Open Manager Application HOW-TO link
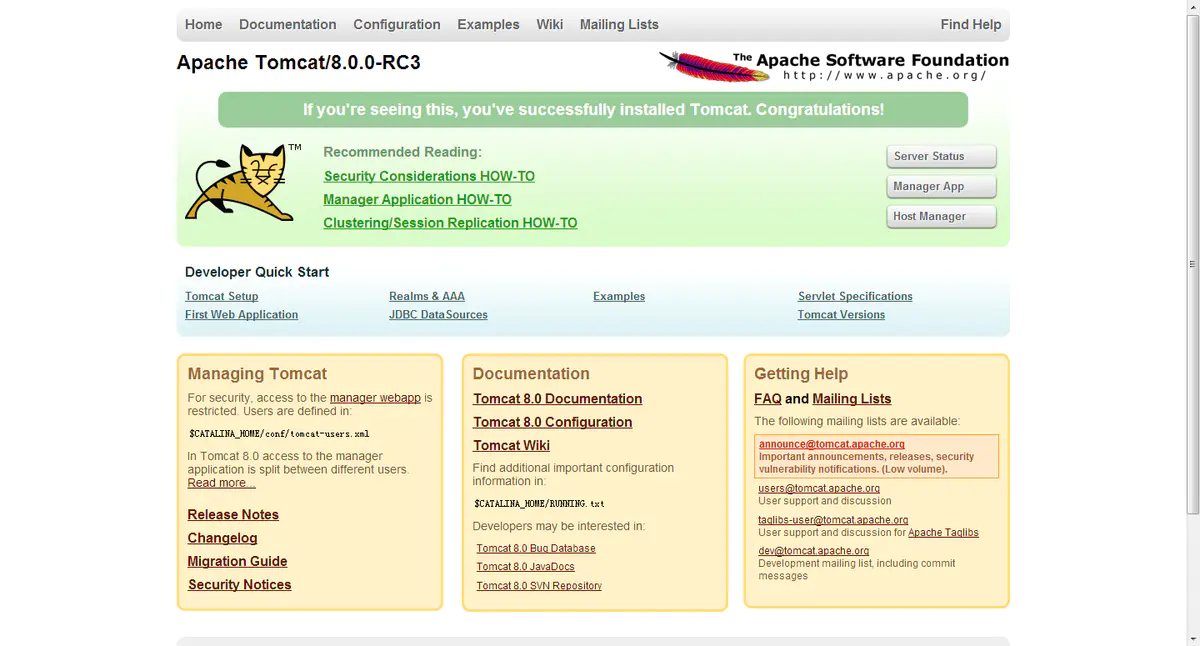The height and width of the screenshot is (646, 1200). [x=417, y=199]
